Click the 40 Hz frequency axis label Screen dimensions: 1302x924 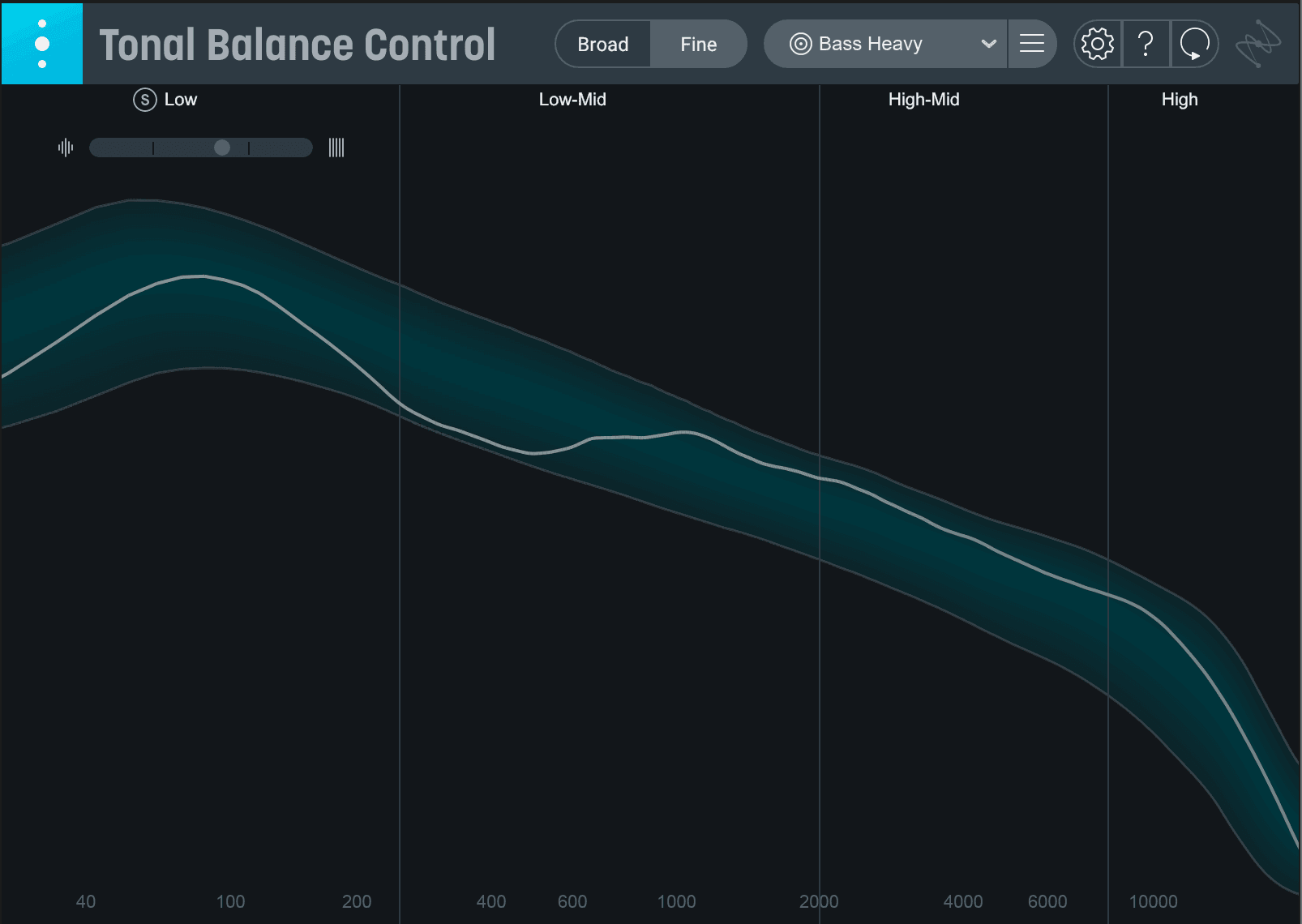point(86,901)
